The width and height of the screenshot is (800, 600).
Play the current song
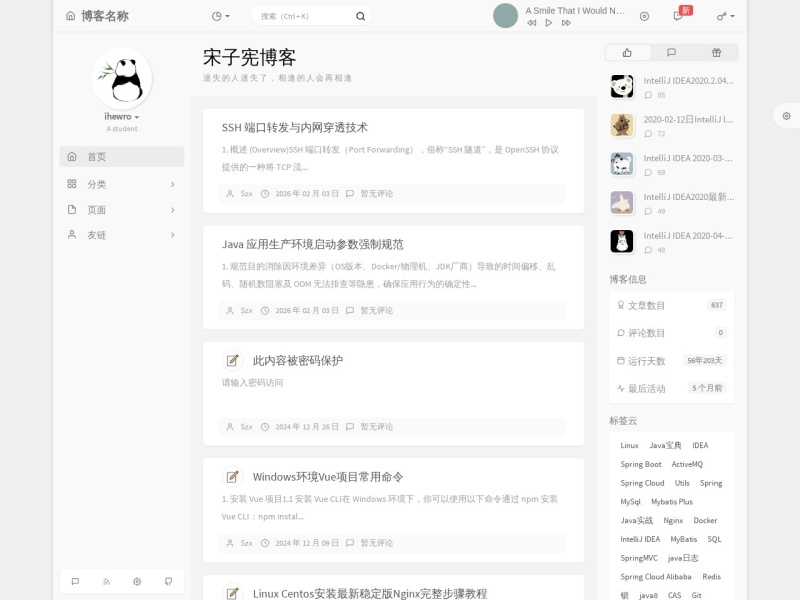(x=548, y=23)
